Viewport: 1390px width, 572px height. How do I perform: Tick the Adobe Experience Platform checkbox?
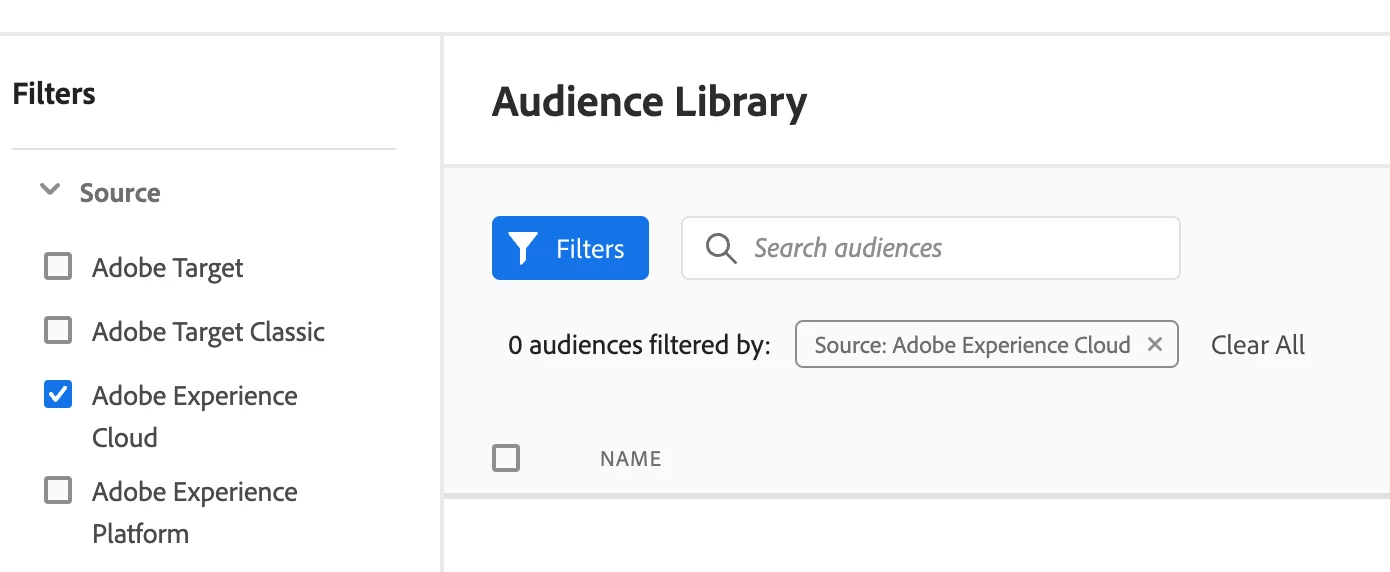tap(58, 491)
